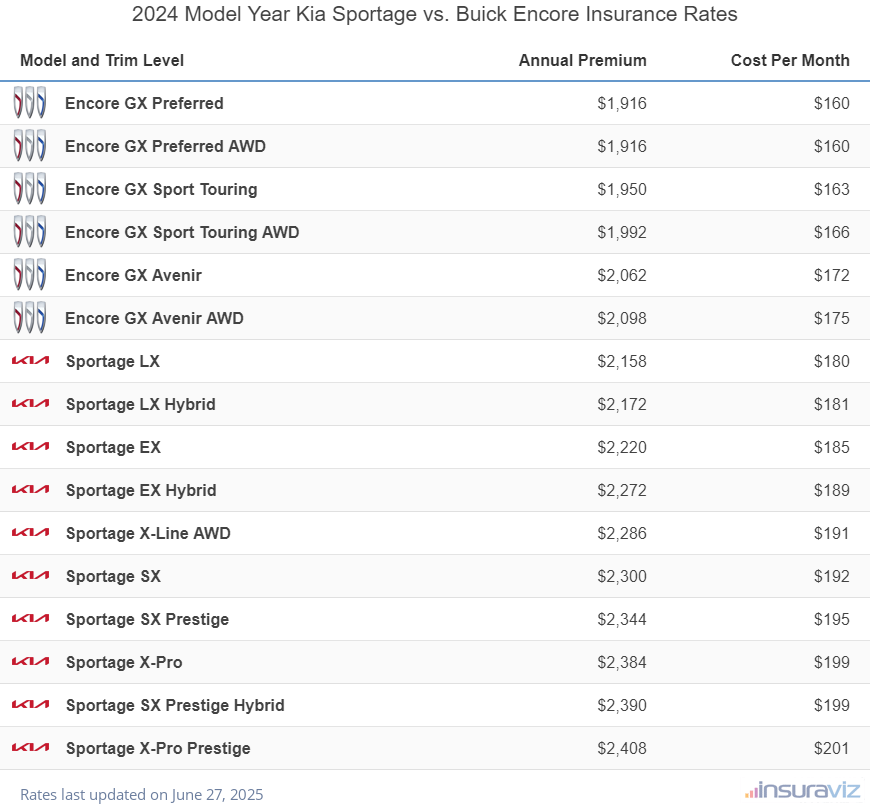Screen dimensions: 870x810
Task: Click the Kia logo beside Sportage EX Hybrid
Action: pos(31,489)
